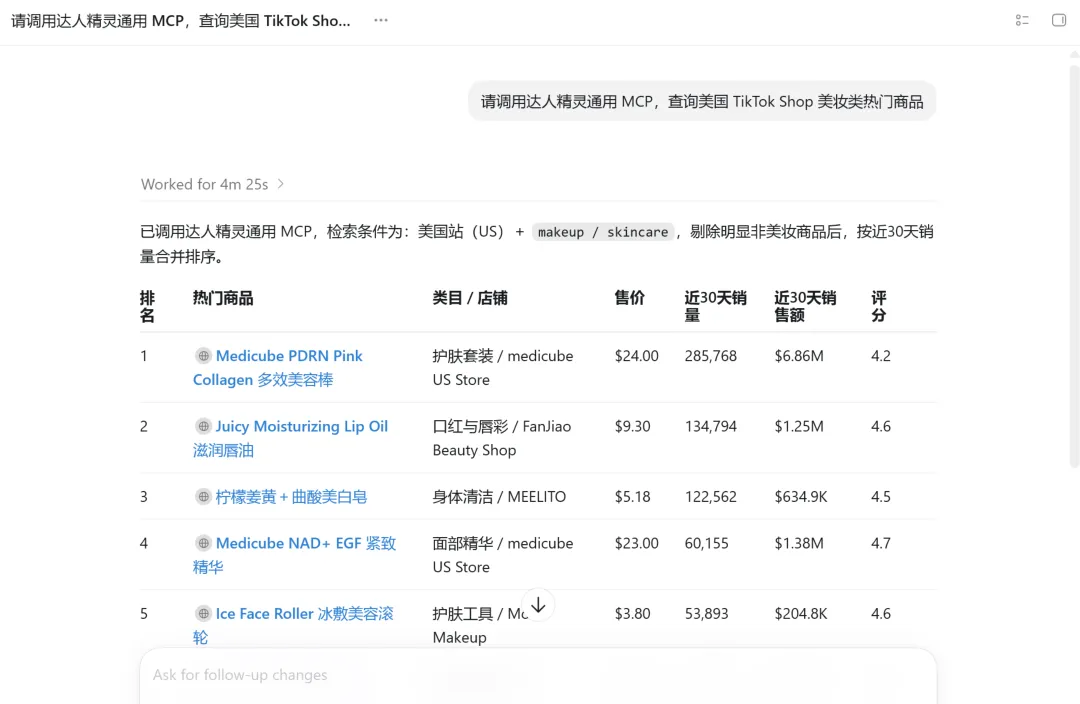Click the conversation title at top
This screenshot has width=1080, height=704.
pyautogui.click(x=180, y=21)
